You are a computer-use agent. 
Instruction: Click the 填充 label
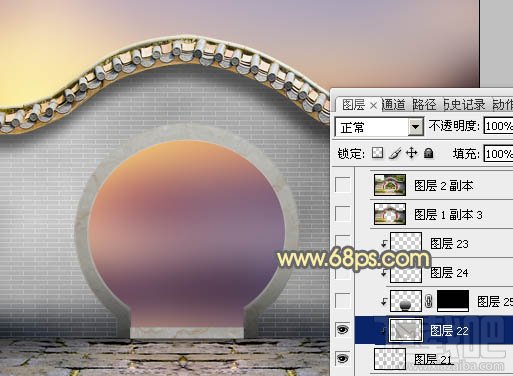[x=466, y=154]
